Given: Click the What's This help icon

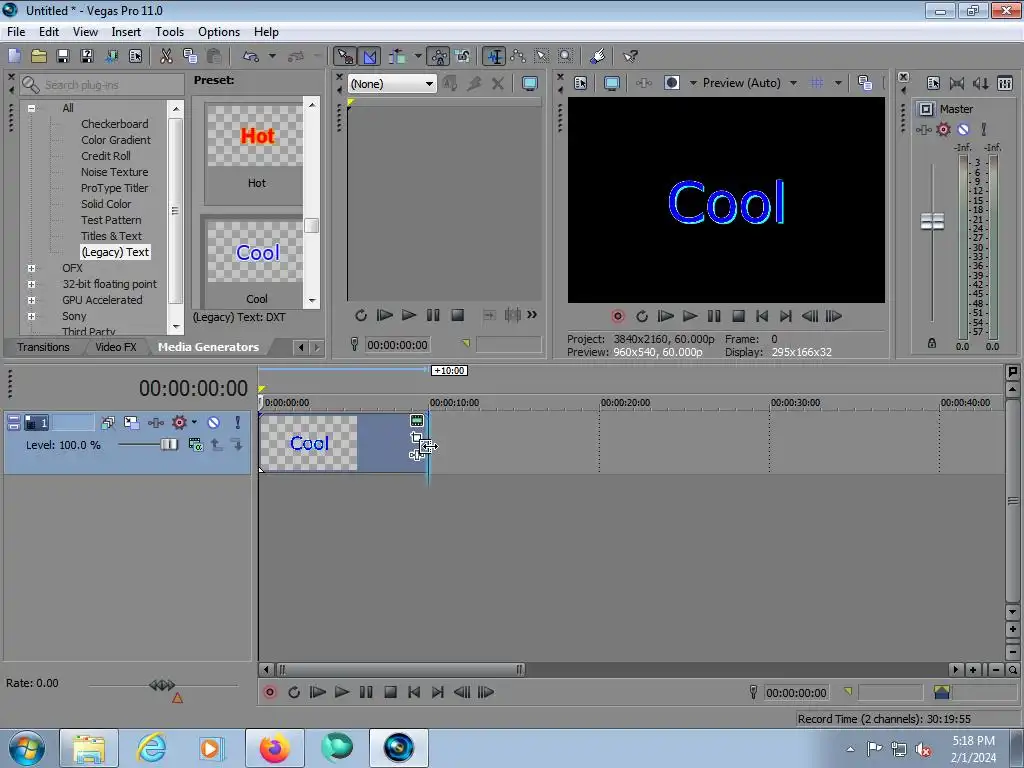Looking at the screenshot, I should pos(630,56).
